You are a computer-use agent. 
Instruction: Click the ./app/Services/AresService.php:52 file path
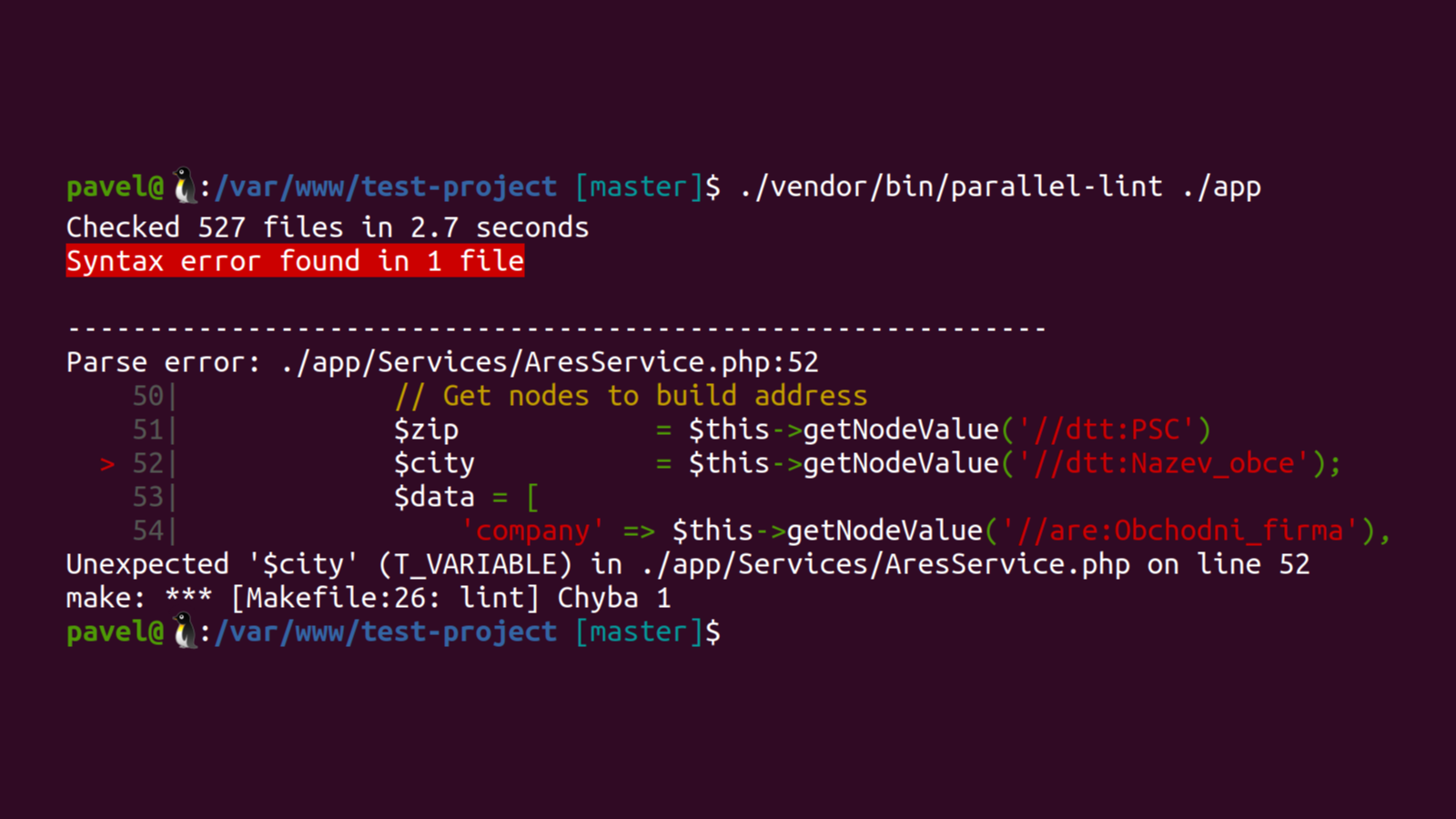[550, 362]
